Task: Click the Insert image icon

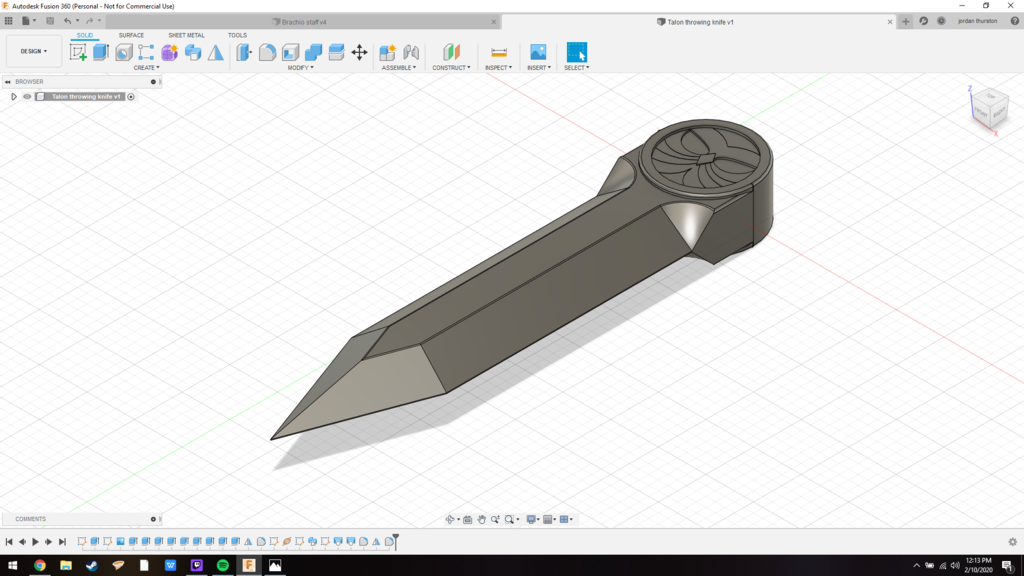Action: tap(538, 52)
